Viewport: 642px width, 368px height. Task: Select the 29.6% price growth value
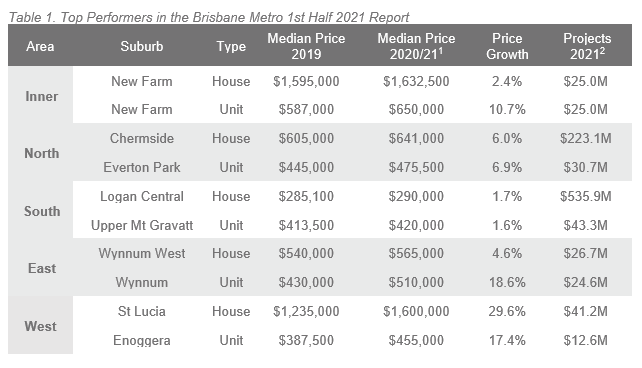click(x=507, y=312)
